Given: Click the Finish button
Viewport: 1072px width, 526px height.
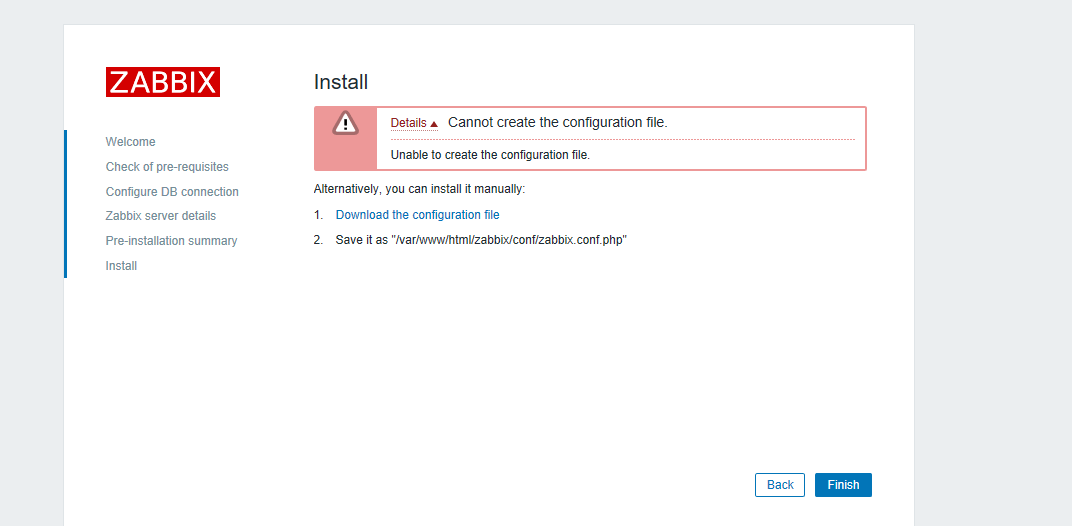Looking at the screenshot, I should [843, 485].
